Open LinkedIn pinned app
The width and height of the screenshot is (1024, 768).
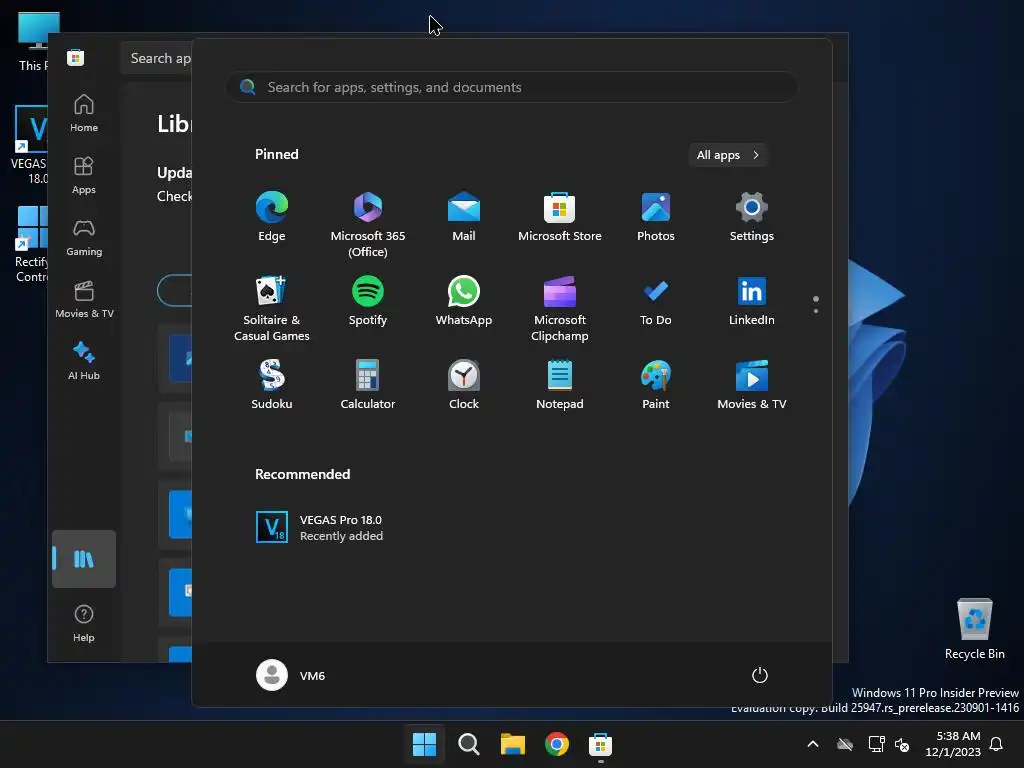(x=752, y=301)
